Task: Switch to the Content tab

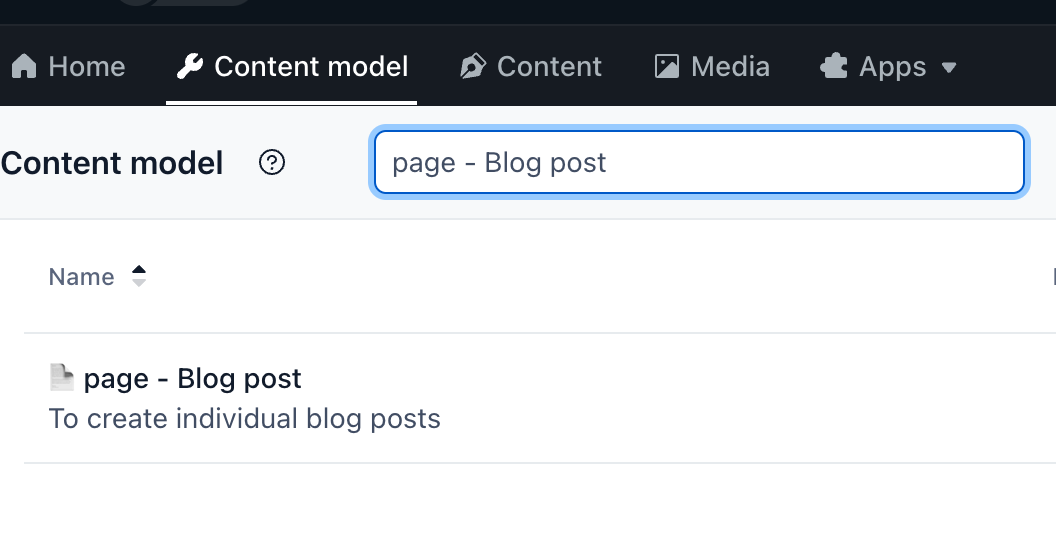Action: click(x=549, y=67)
